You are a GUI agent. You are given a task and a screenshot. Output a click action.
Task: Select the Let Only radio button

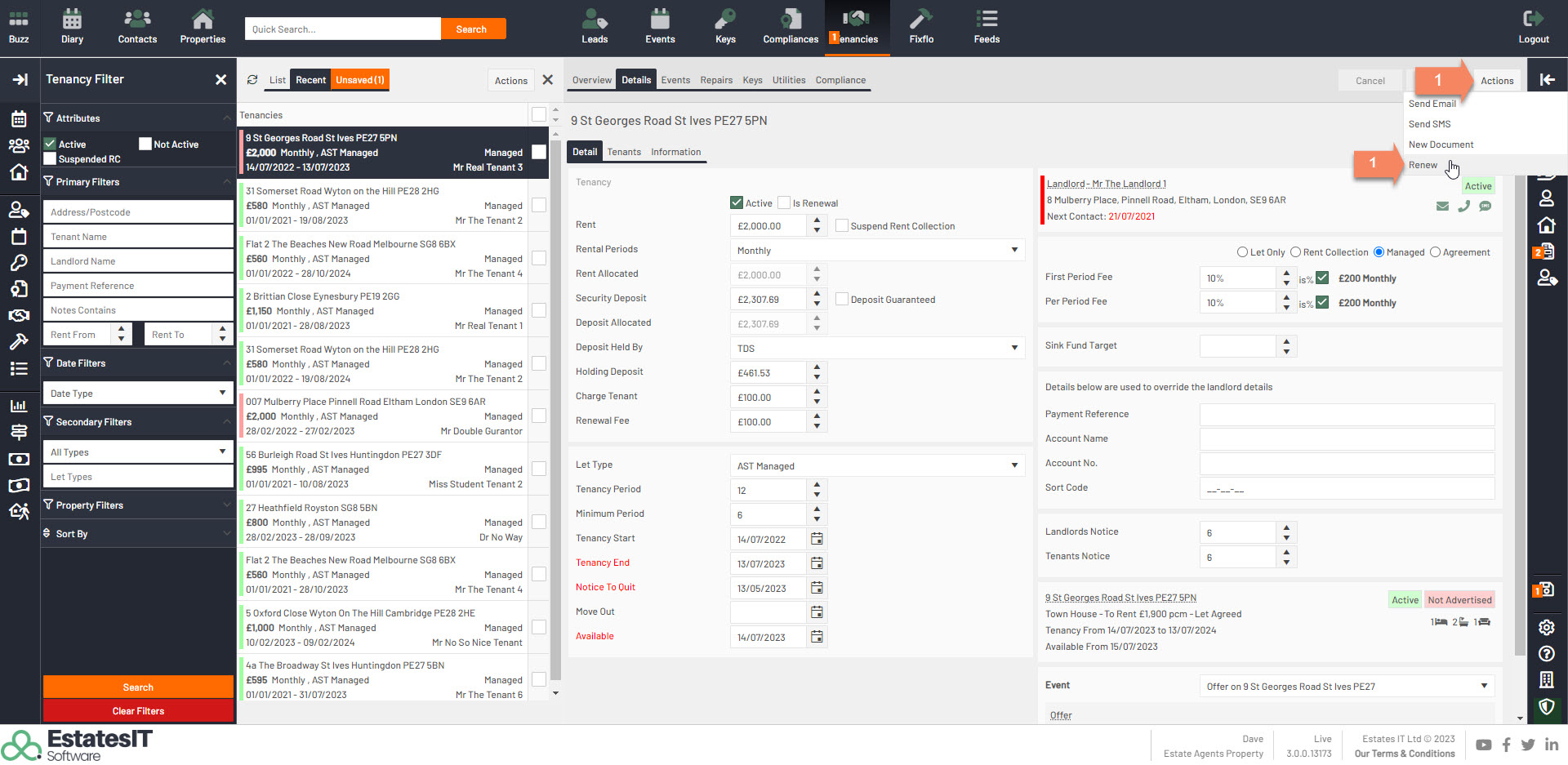[x=1242, y=252]
